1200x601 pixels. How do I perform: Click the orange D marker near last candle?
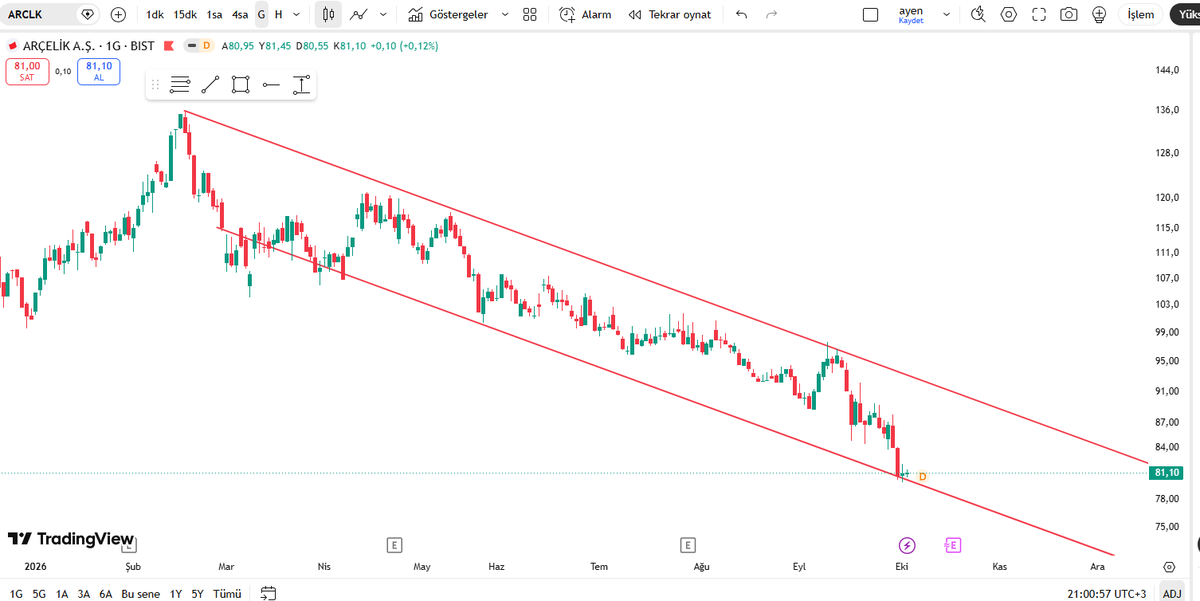(922, 477)
